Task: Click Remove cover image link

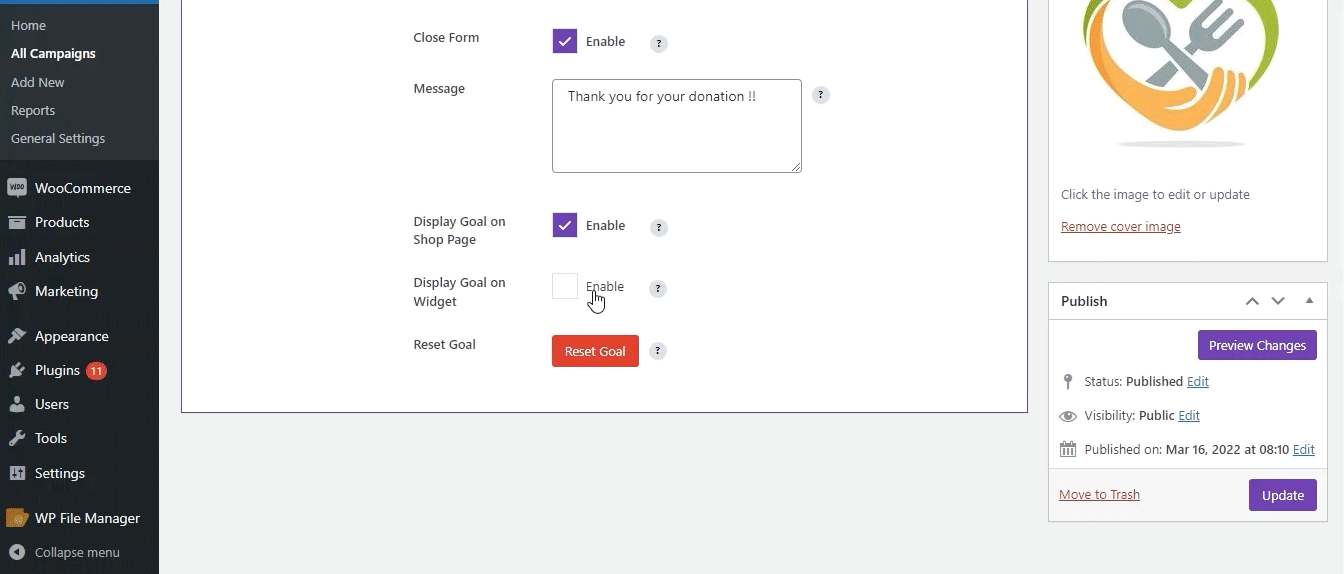Action: 1120,227
